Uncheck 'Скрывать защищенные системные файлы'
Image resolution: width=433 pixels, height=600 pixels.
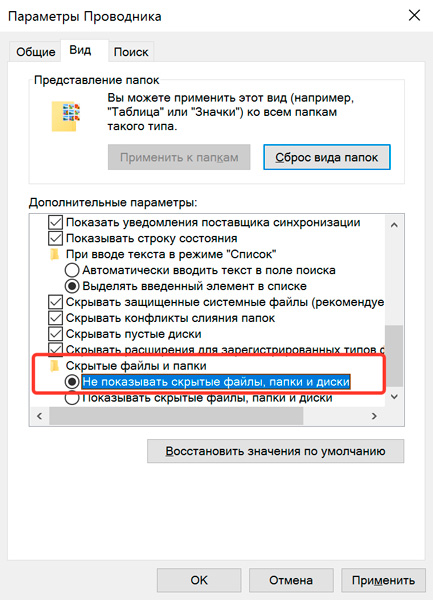coord(55,302)
